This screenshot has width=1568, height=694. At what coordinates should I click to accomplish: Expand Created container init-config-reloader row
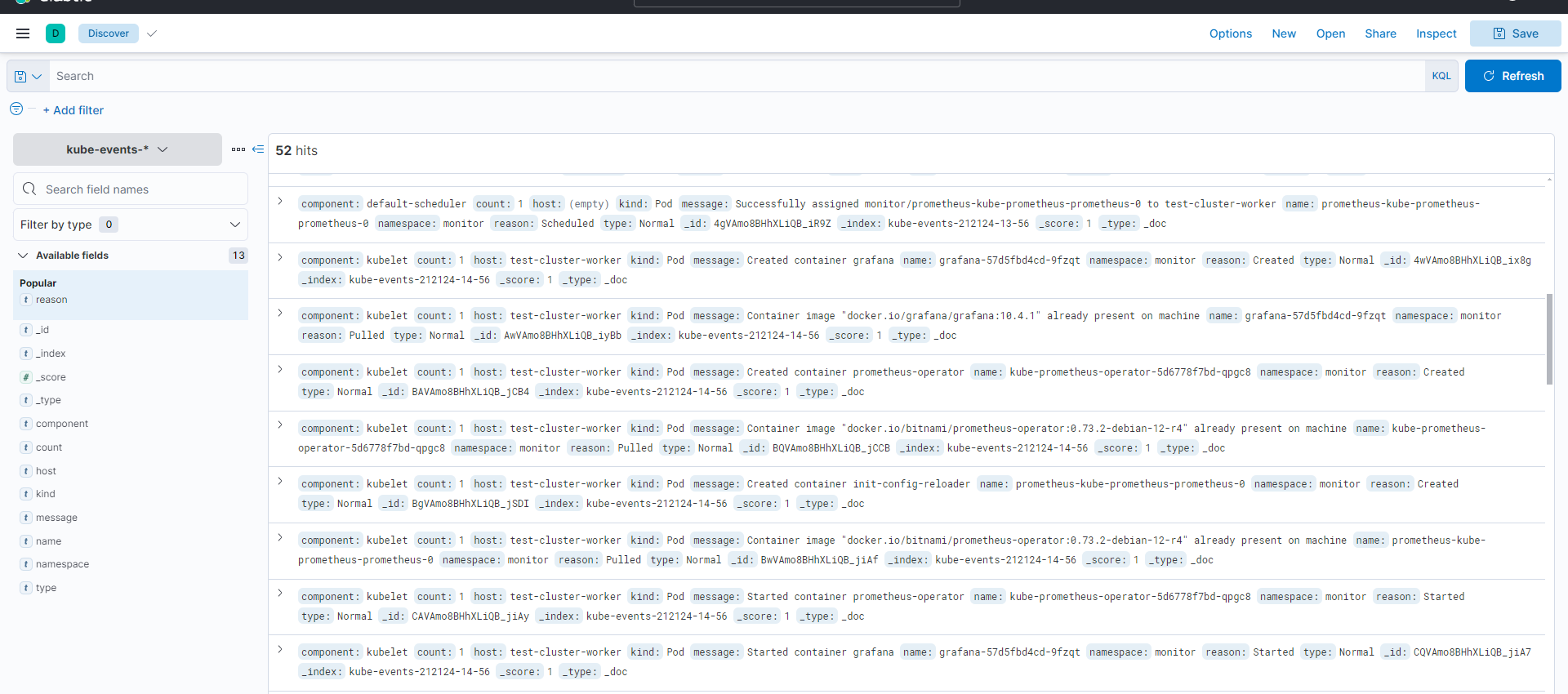tap(280, 481)
